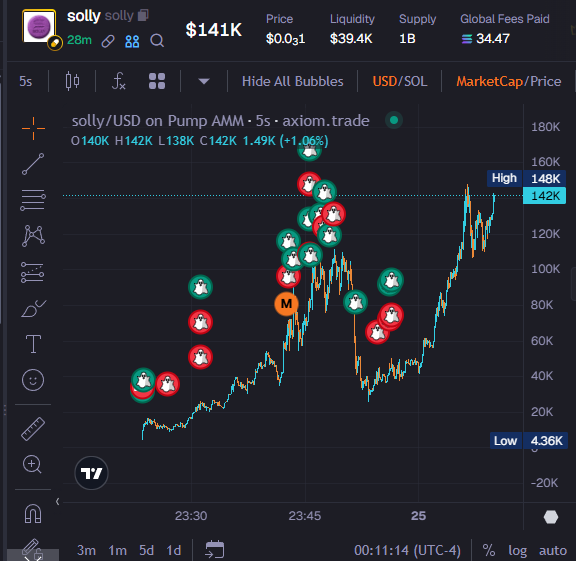
Task: Toggle the magnet snap mode
Action: (x=33, y=513)
